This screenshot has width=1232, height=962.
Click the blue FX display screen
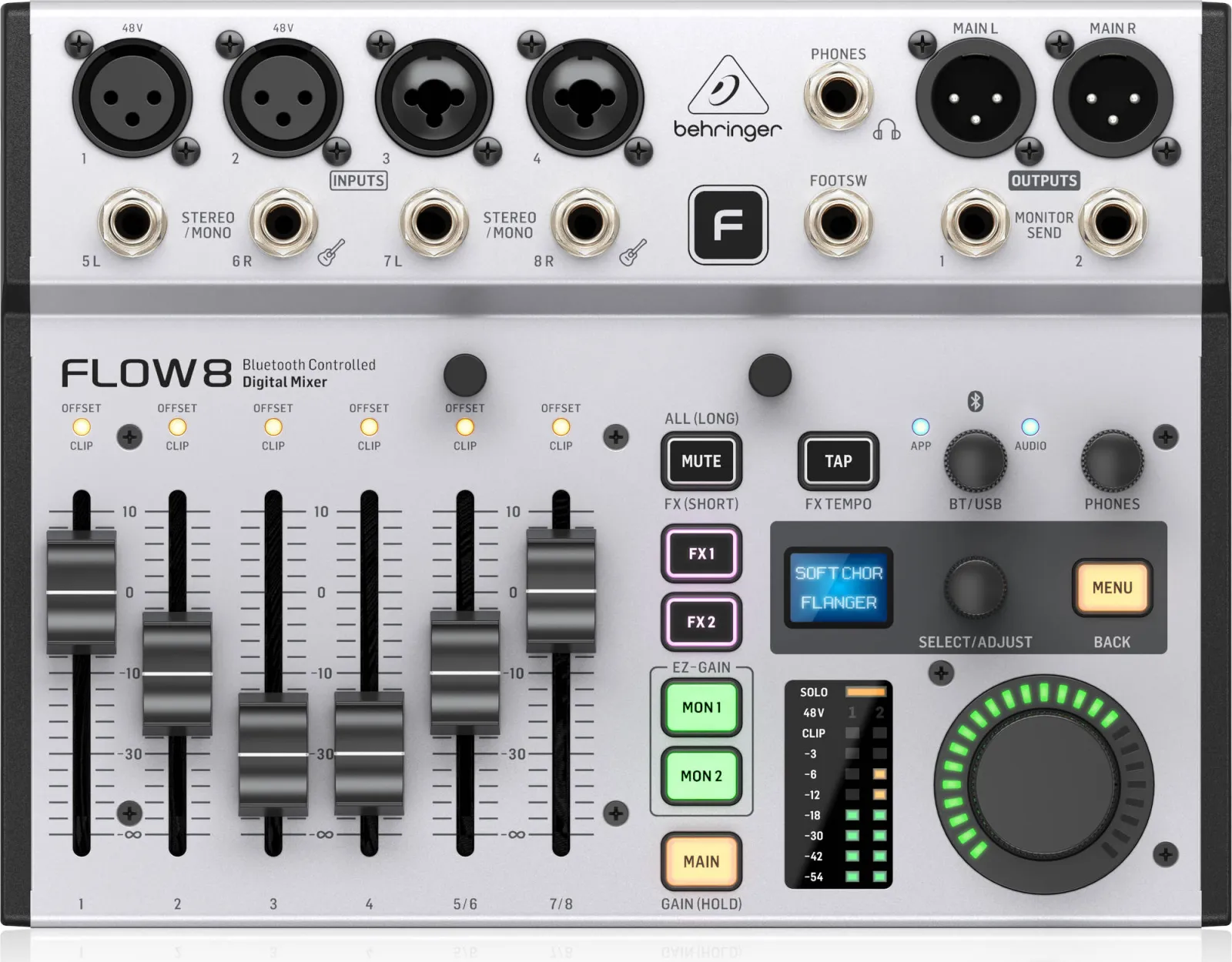838,588
